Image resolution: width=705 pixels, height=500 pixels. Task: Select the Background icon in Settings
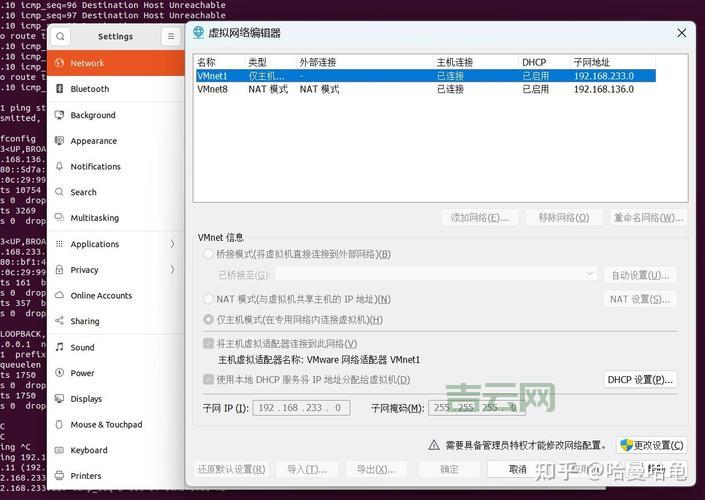[60, 115]
